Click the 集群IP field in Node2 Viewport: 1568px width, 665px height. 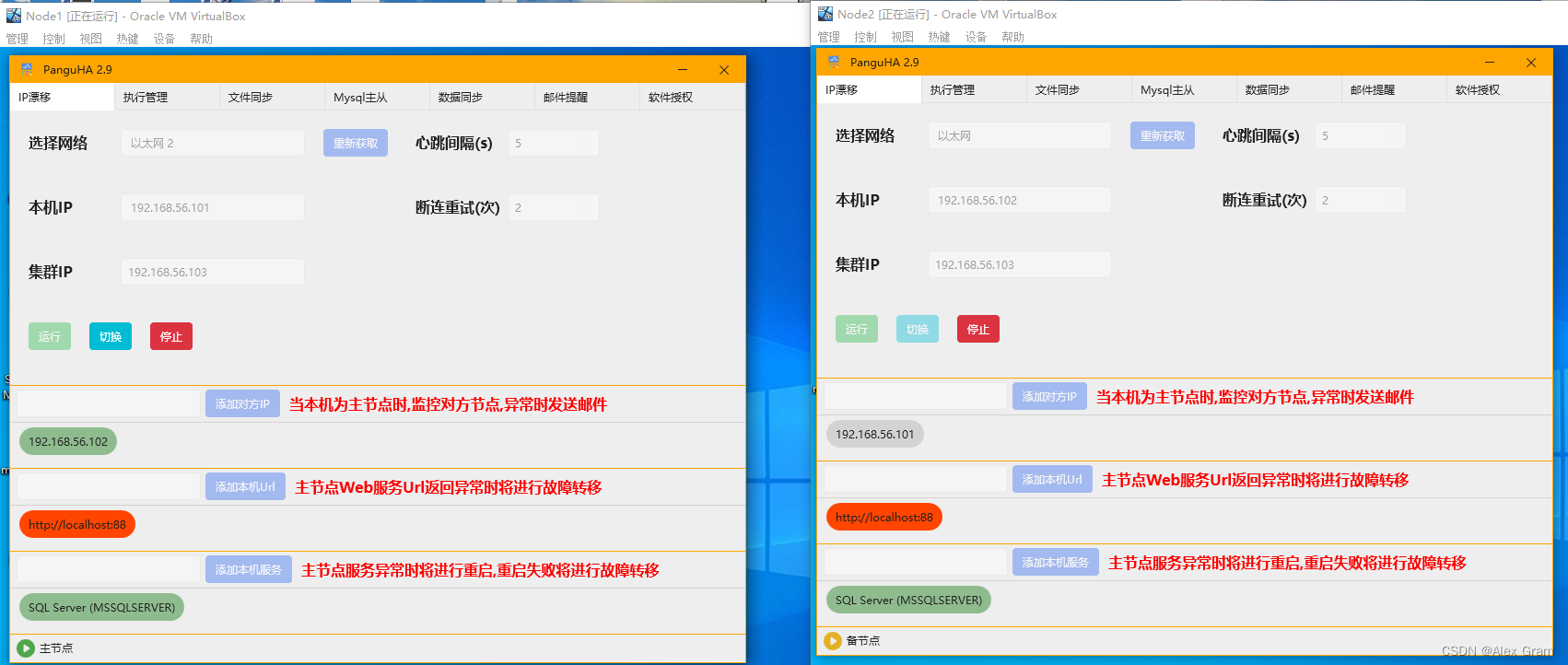click(x=1020, y=264)
